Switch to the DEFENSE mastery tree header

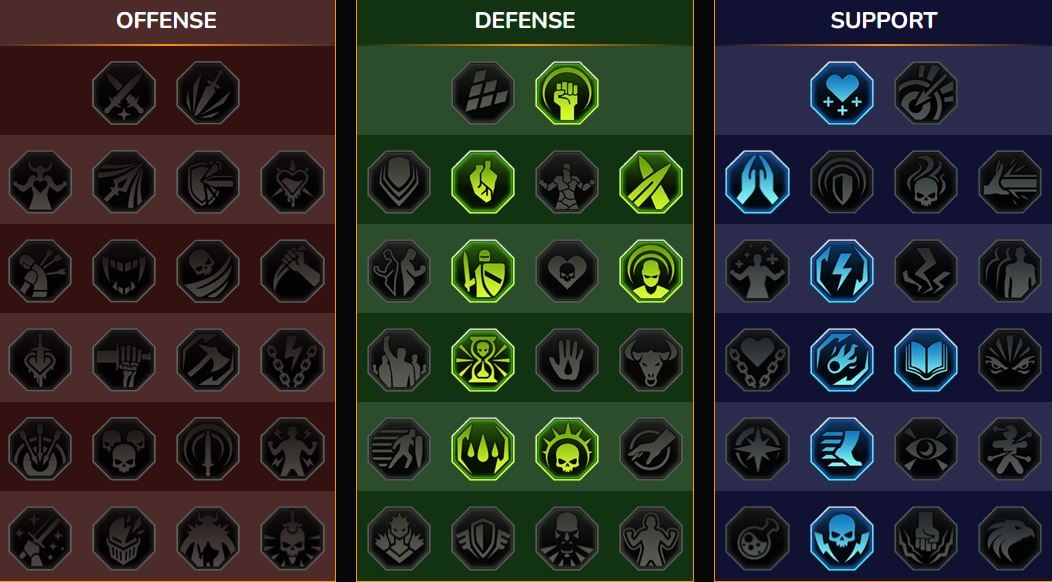point(525,21)
